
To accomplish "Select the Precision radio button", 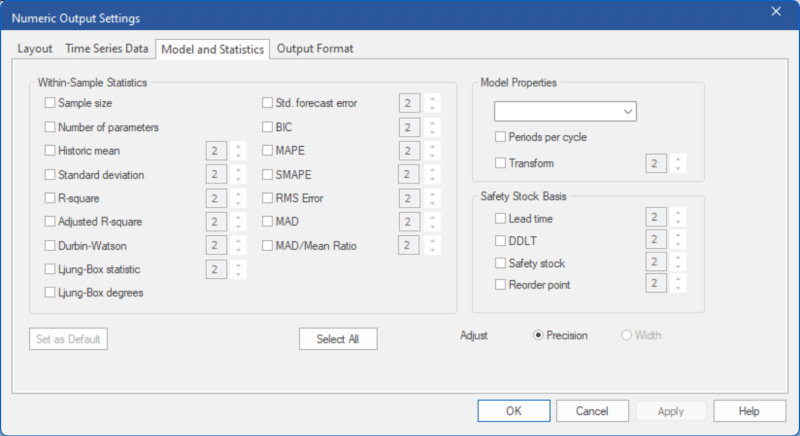I will coord(538,335).
